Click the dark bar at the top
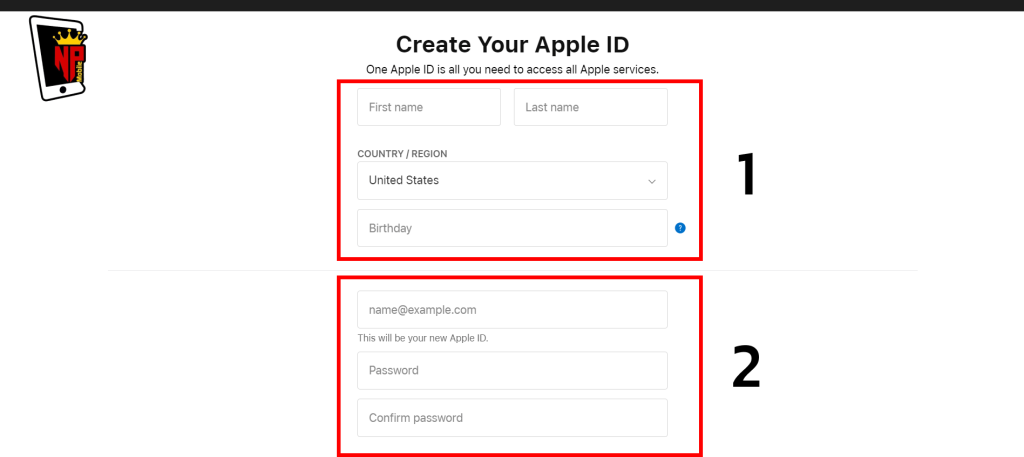The width and height of the screenshot is (1024, 457). [512, 5]
